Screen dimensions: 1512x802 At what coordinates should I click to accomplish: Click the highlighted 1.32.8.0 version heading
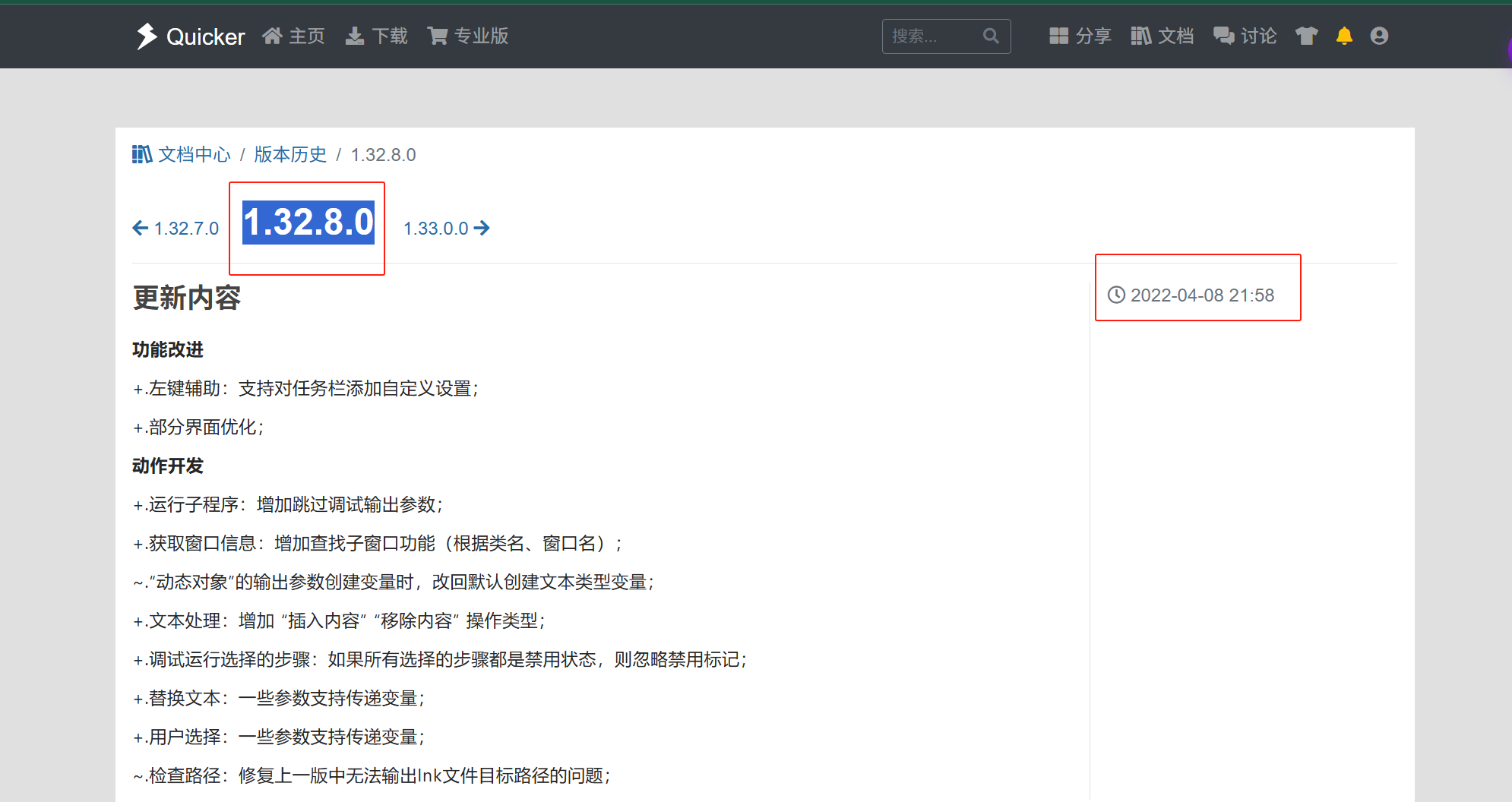pos(308,223)
